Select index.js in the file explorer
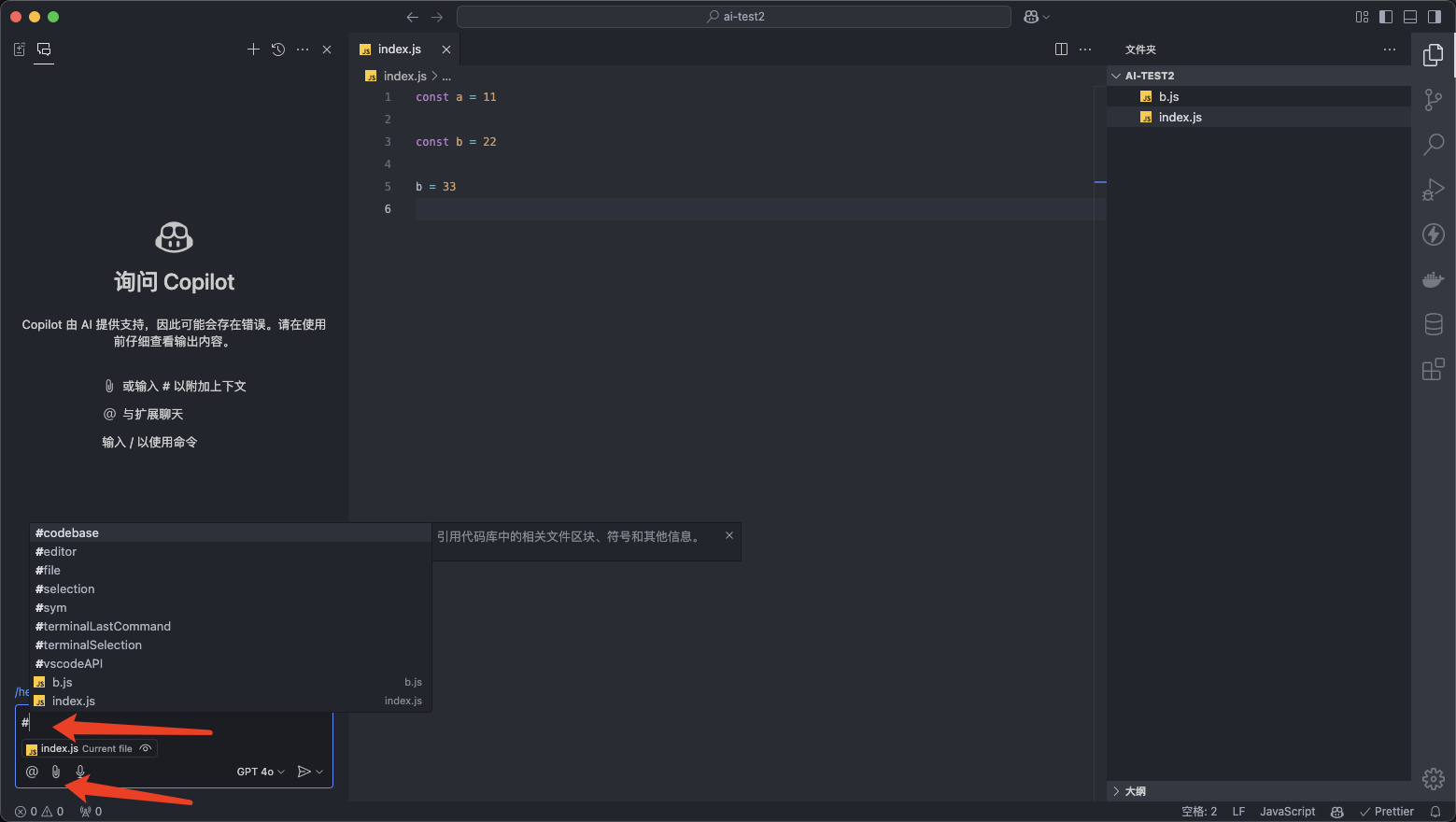Screen dimensions: 1456x822 pos(1259,117)
